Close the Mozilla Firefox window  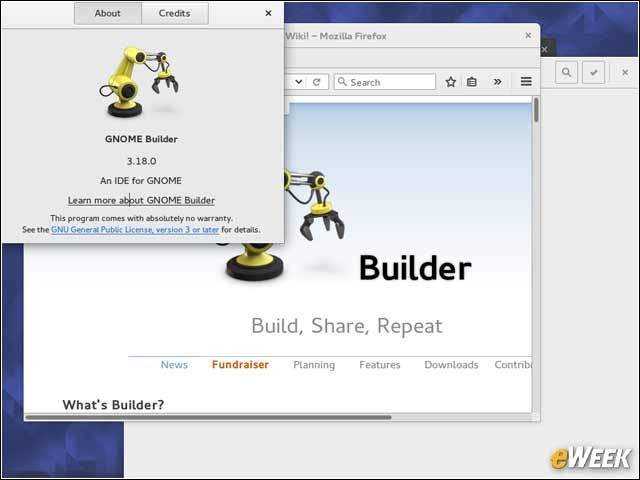coord(528,36)
